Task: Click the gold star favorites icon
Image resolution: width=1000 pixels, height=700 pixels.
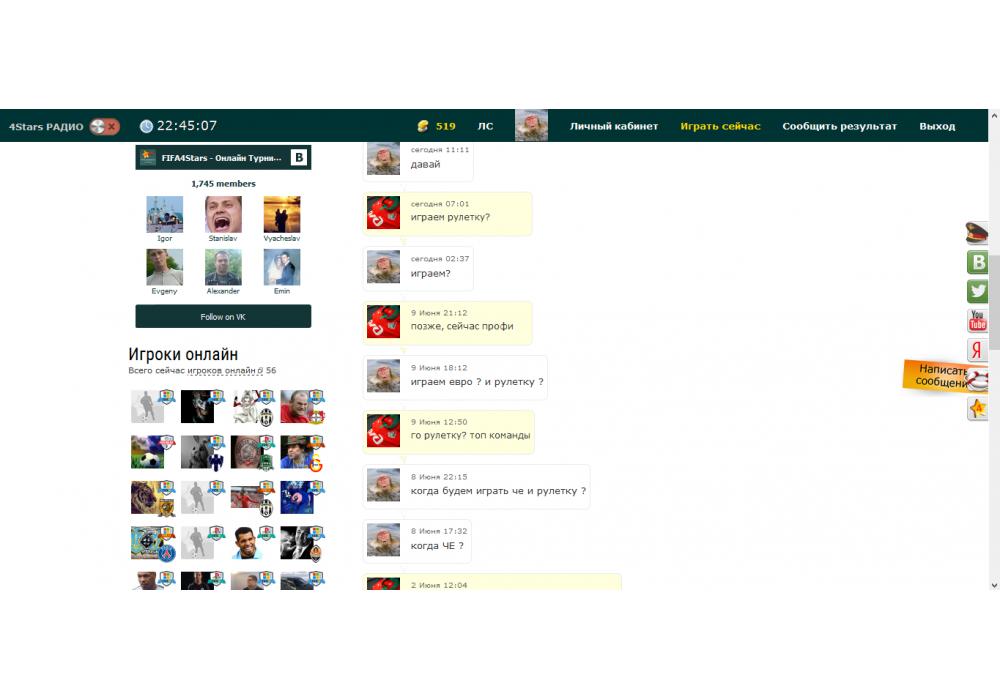Action: point(977,408)
